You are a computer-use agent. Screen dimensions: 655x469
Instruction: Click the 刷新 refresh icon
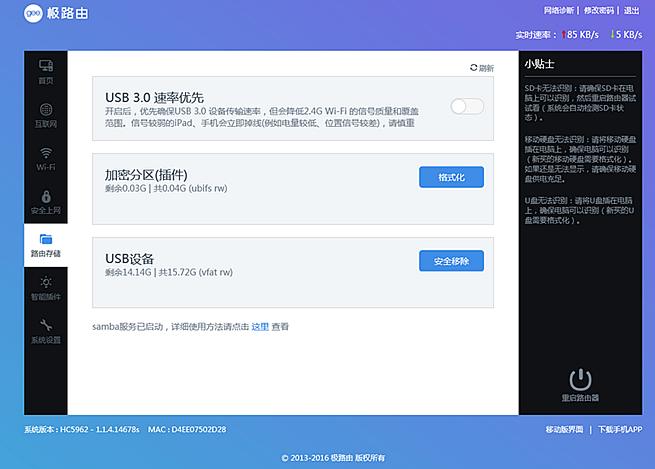(473, 68)
